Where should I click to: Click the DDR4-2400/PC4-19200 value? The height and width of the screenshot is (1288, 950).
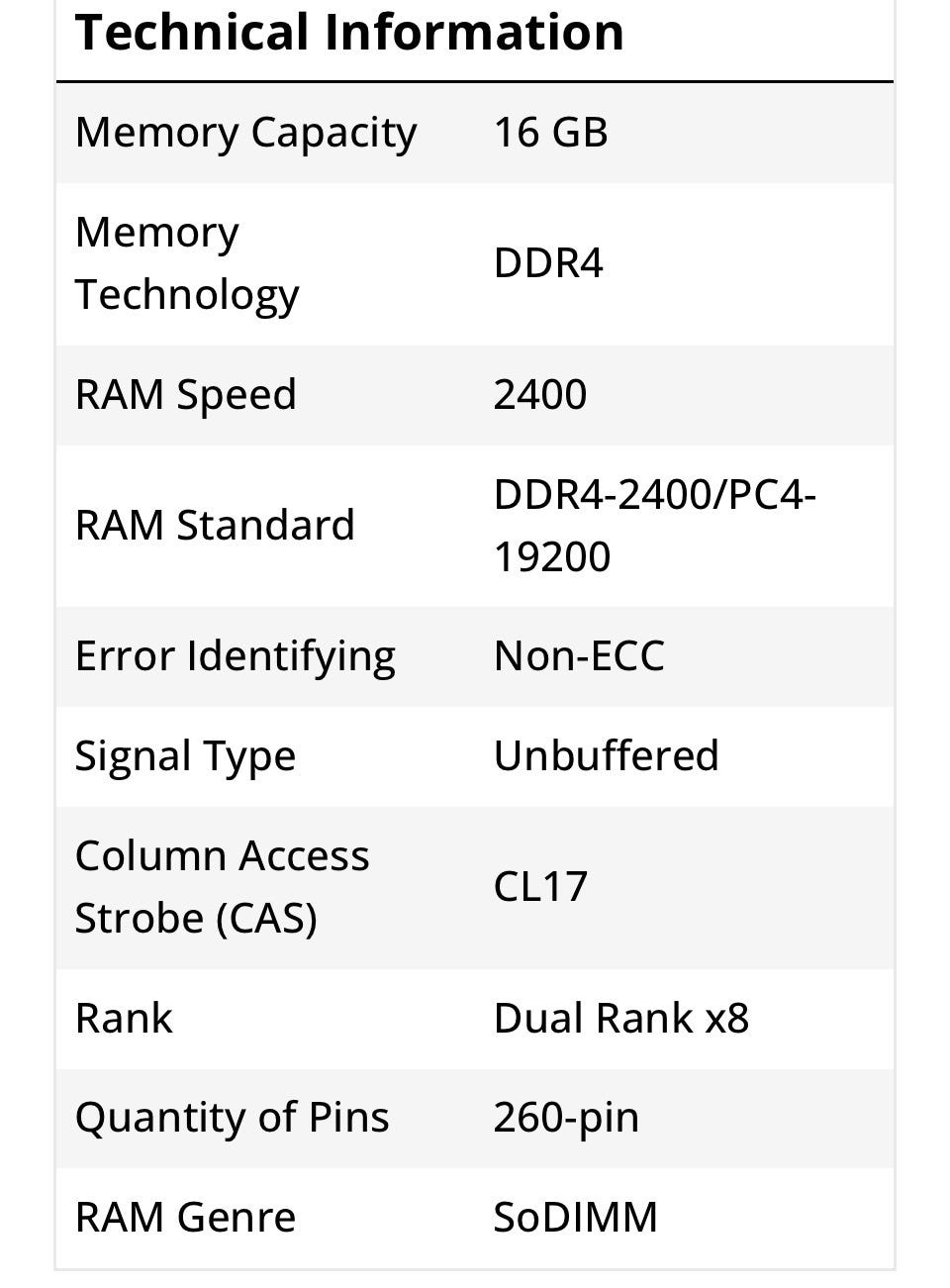[653, 525]
